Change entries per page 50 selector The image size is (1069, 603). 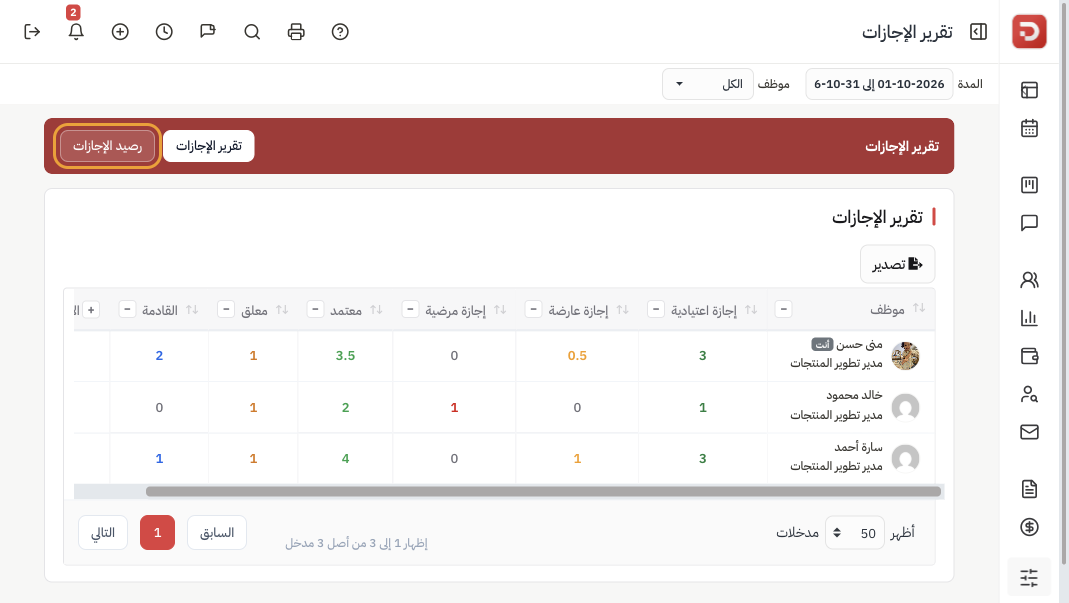[855, 533]
